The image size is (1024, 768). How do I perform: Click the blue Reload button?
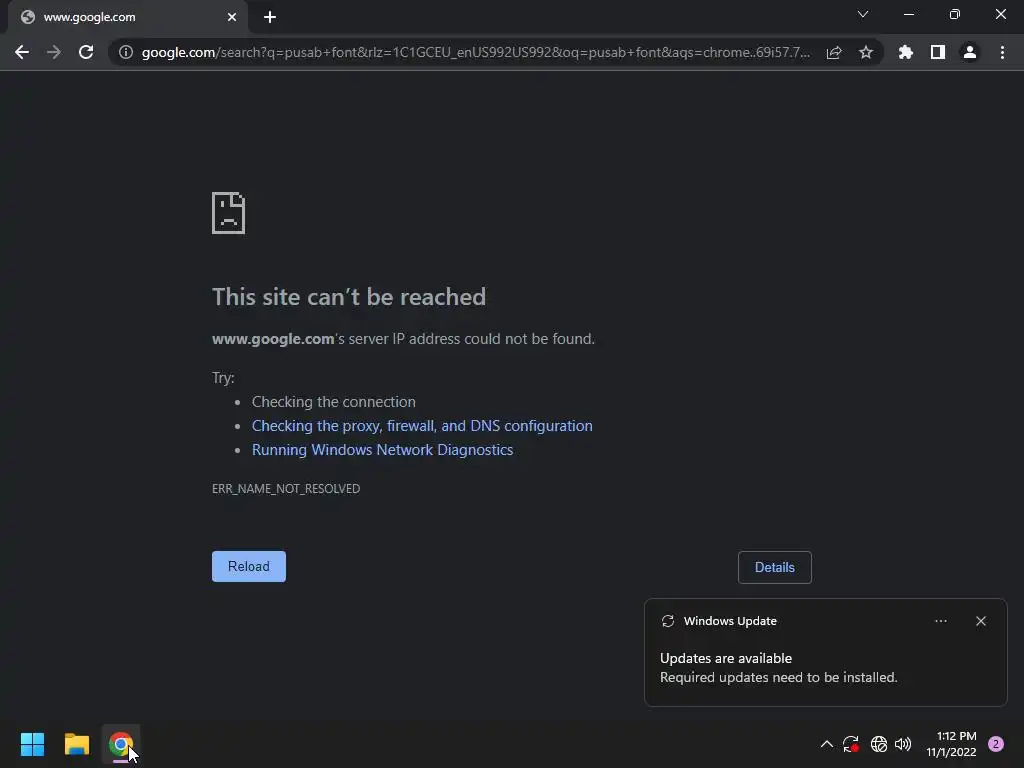coord(249,566)
